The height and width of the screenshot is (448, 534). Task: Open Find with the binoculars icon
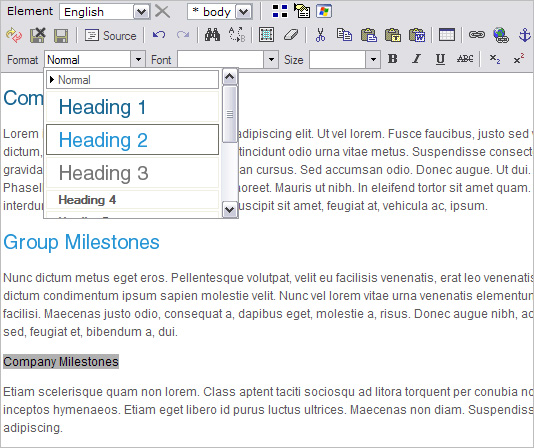pos(212,35)
